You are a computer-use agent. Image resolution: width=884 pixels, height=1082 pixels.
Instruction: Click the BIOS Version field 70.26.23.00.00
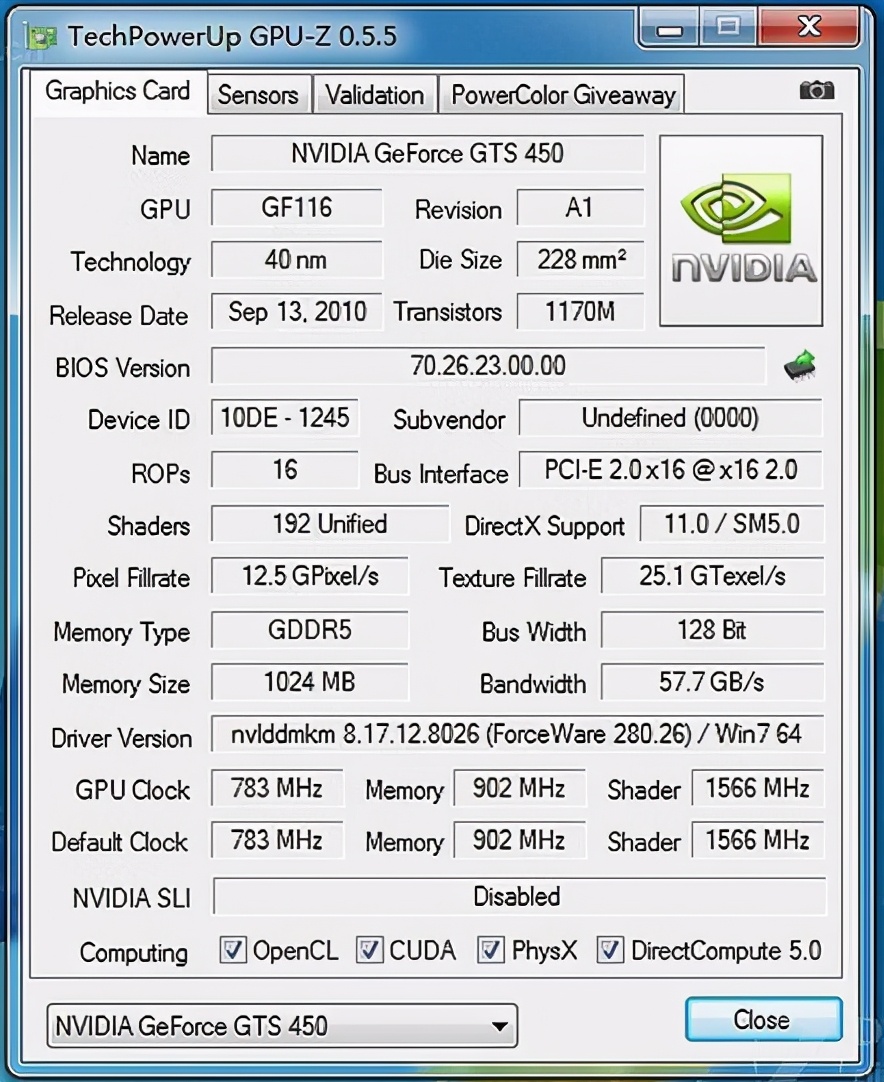[x=488, y=366]
